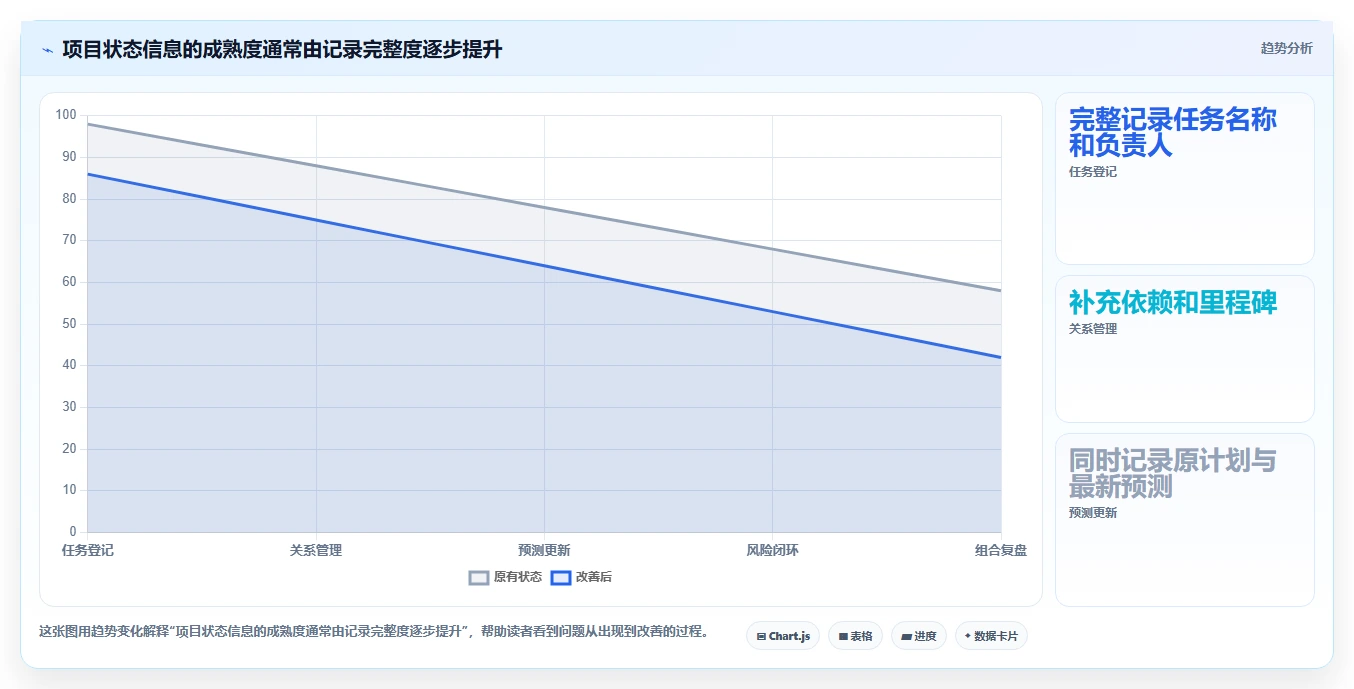
Task: Click the 原有状态 legend label
Action: (518, 577)
